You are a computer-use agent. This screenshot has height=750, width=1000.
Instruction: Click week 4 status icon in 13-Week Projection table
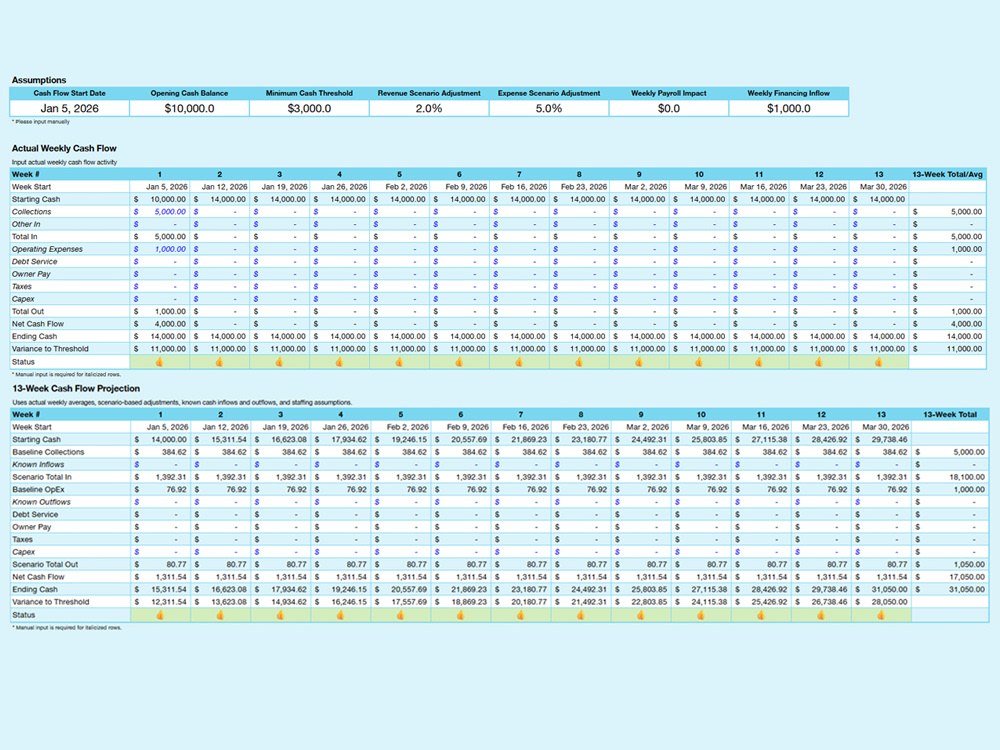point(341,615)
